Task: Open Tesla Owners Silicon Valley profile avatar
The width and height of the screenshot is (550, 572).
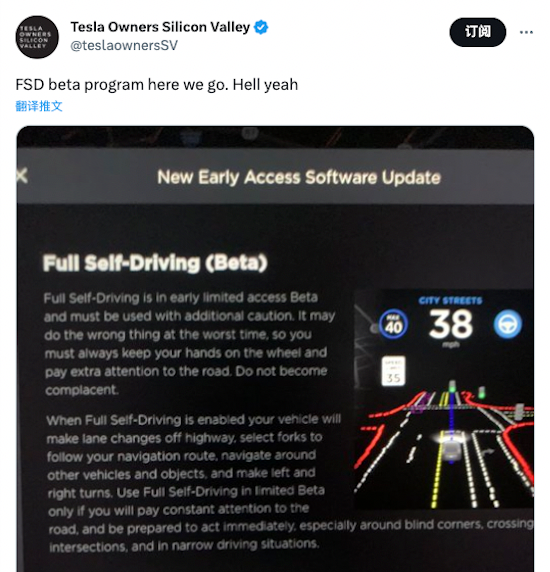Action: point(37,37)
